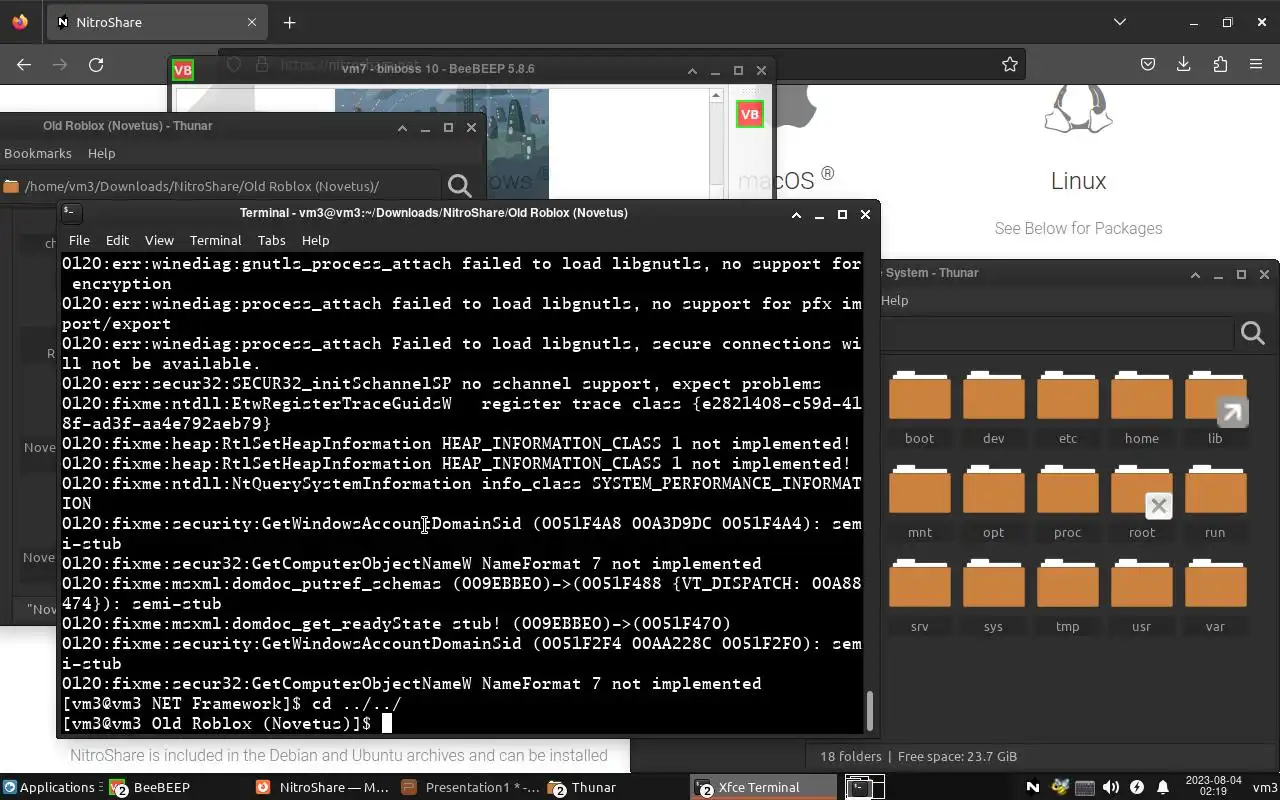This screenshot has width=1280, height=800.
Task: Close the NitroShare browser tab
Action: [252, 22]
